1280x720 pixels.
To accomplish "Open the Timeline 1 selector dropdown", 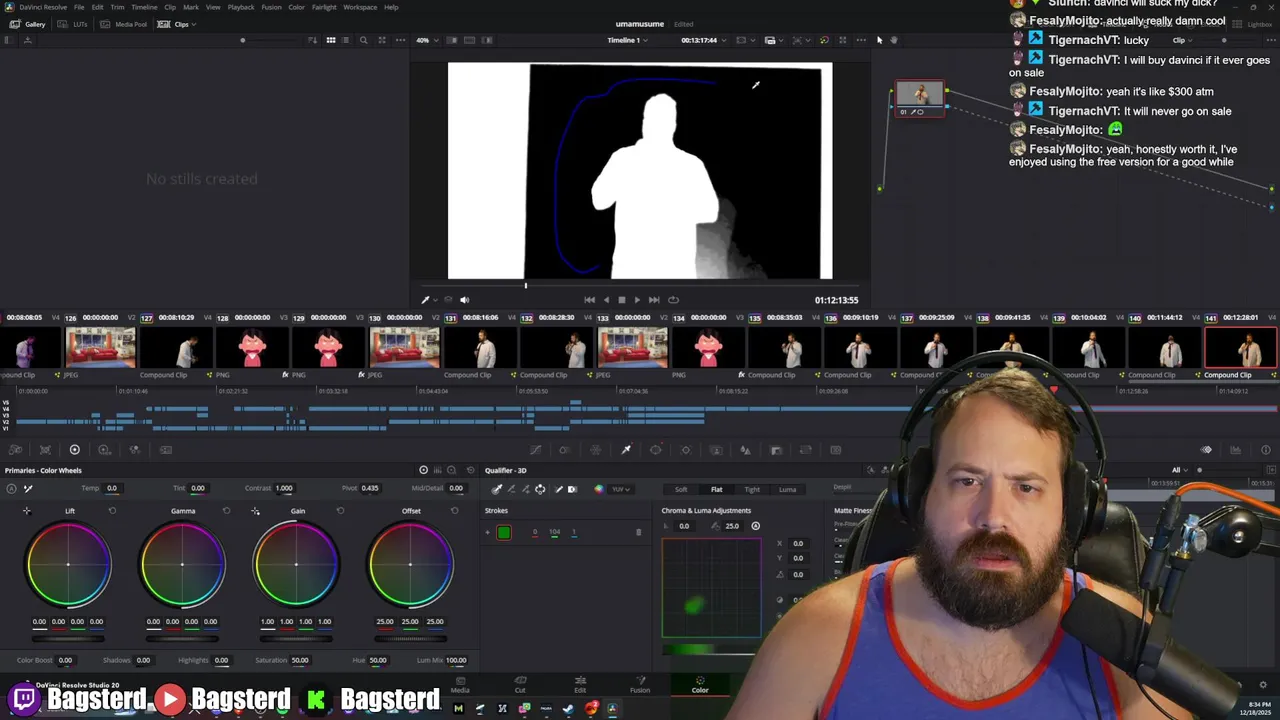I will pos(627,40).
